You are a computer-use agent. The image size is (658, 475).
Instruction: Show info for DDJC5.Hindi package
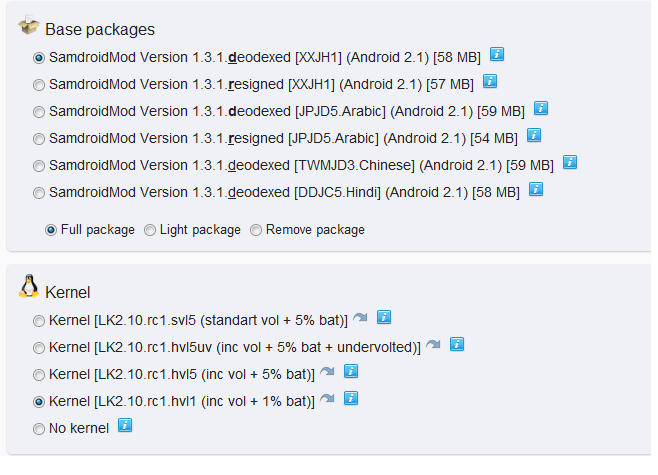536,189
